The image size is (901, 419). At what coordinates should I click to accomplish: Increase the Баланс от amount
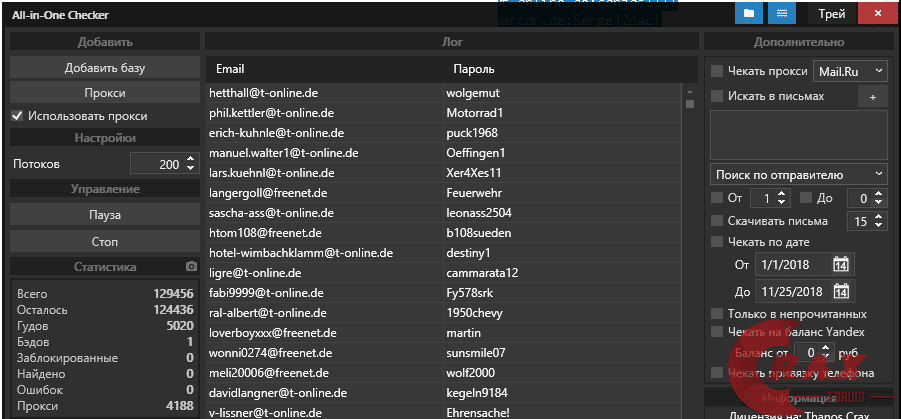(826, 347)
